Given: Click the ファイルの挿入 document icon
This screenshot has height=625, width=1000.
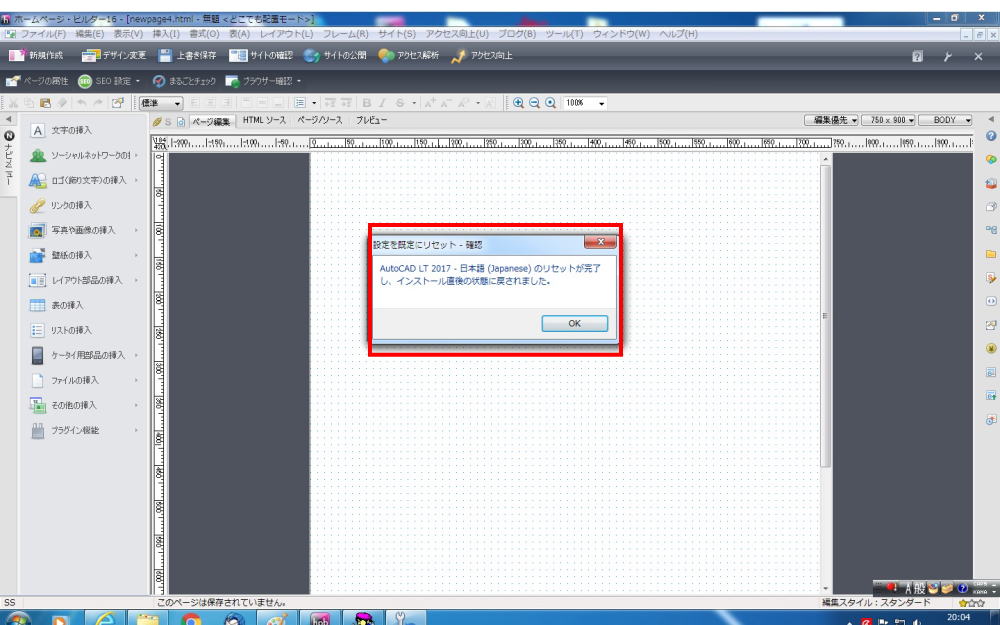Looking at the screenshot, I should [38, 380].
